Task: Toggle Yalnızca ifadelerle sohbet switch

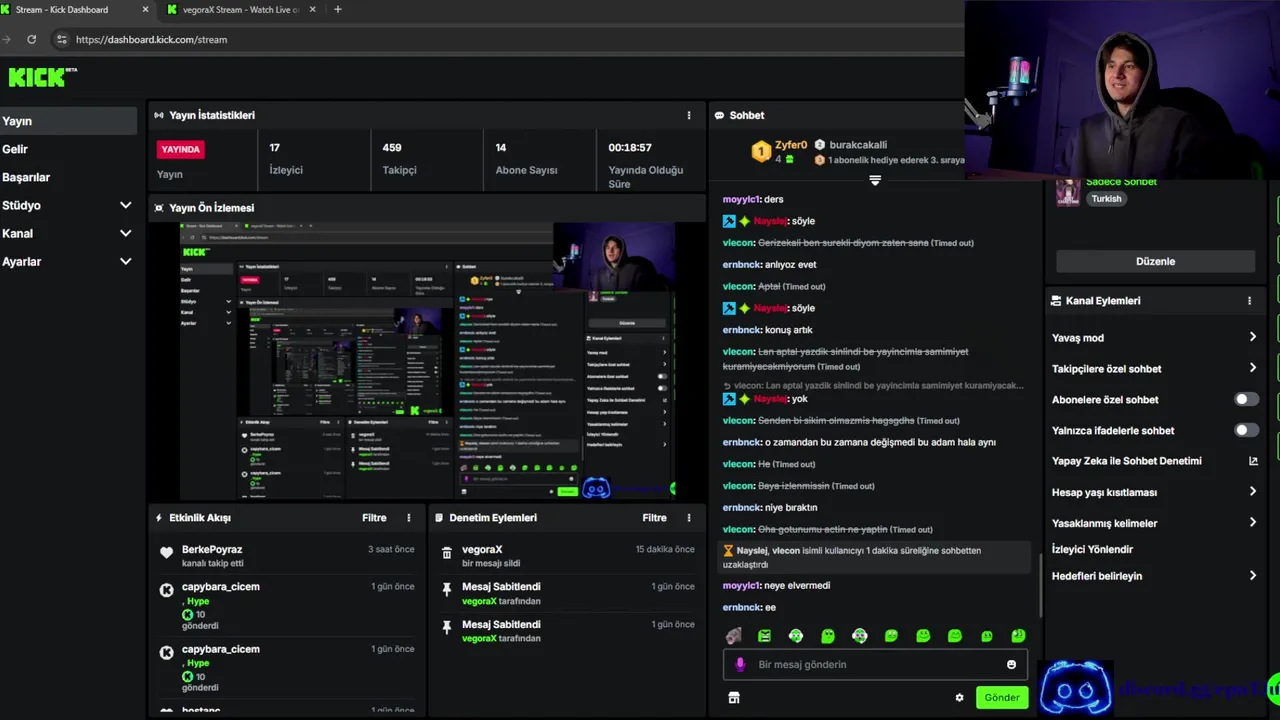Action: [x=1246, y=430]
